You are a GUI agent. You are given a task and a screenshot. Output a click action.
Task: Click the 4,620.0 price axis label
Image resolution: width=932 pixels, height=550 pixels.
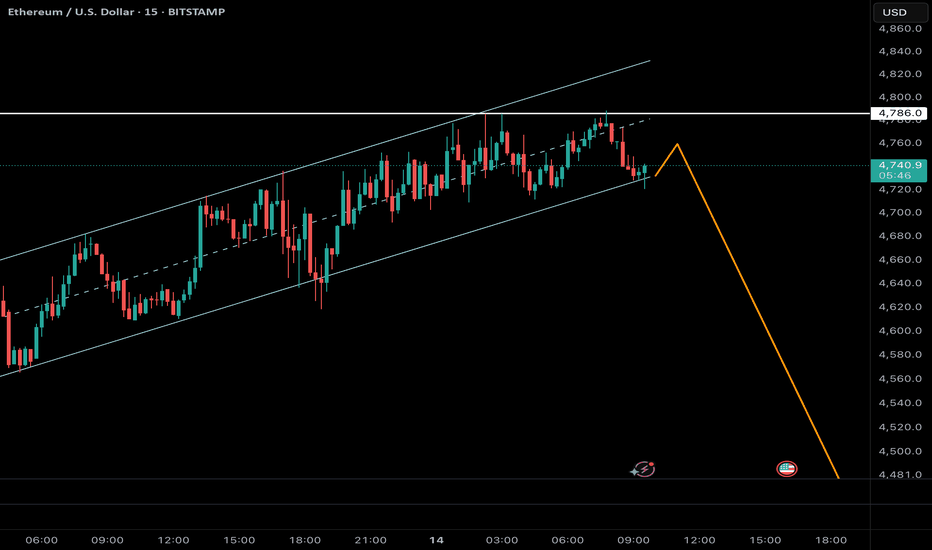pos(900,307)
